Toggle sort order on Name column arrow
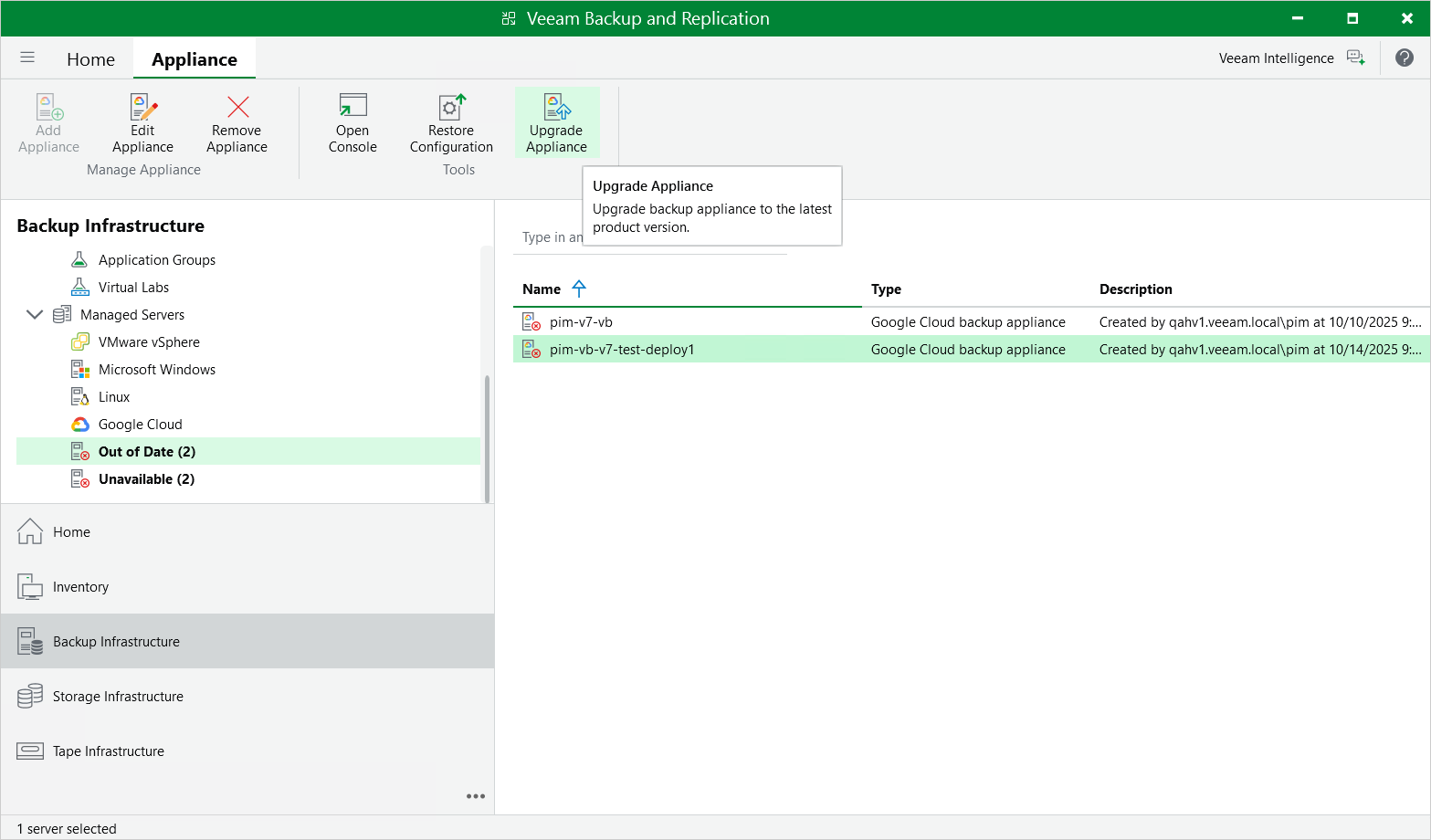The width and height of the screenshot is (1431, 840). click(579, 289)
